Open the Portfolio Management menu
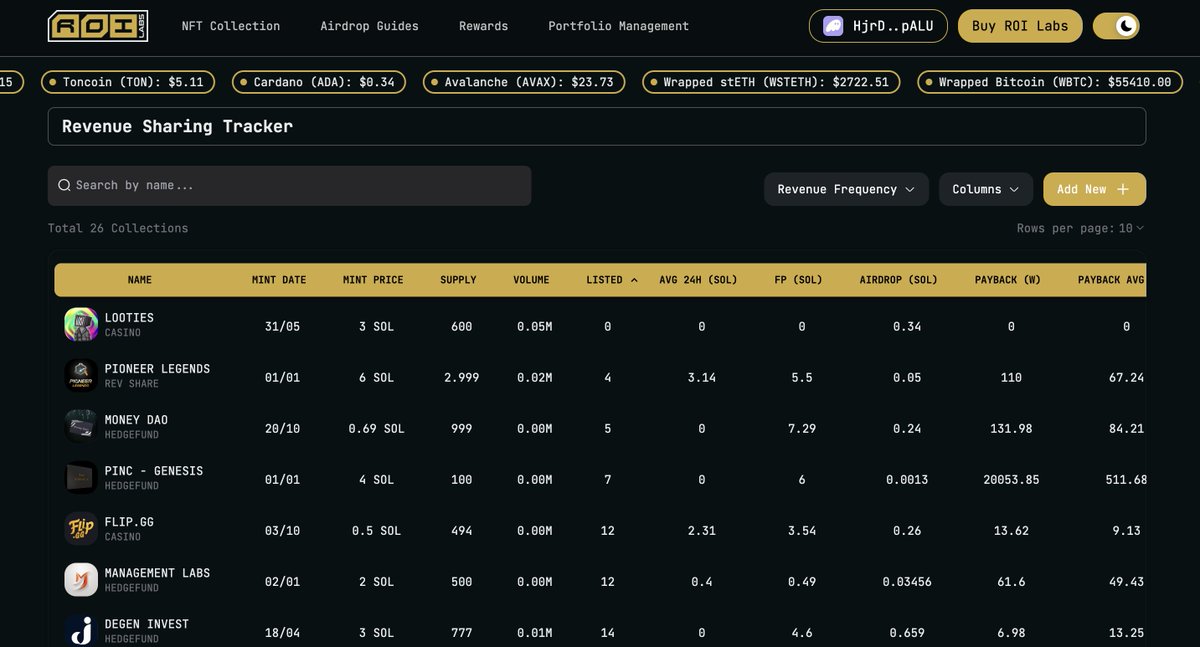This screenshot has height=647, width=1200. coord(618,26)
